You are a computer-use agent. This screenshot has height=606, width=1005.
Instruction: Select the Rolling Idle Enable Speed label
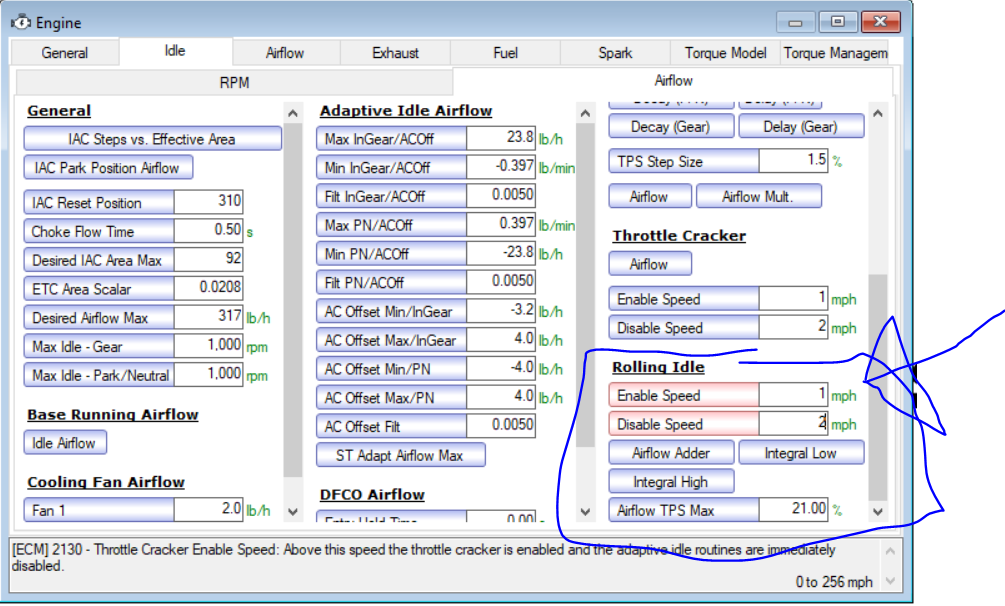[x=684, y=395]
